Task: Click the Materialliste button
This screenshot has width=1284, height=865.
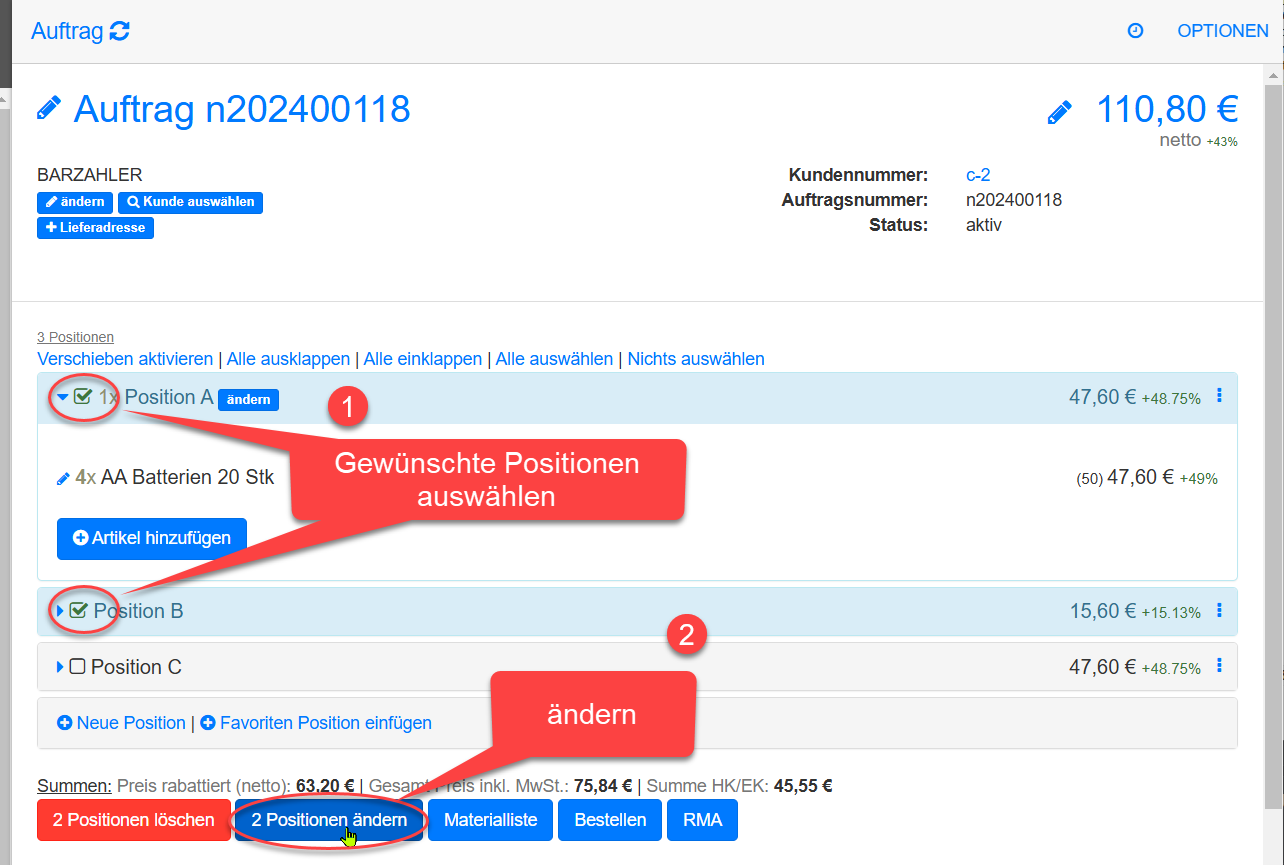Action: pyautogui.click(x=490, y=820)
